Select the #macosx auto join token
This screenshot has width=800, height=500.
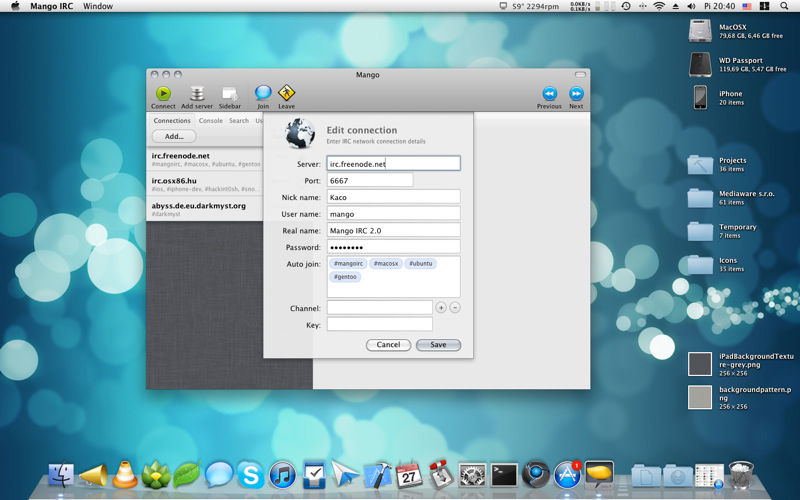pyautogui.click(x=386, y=263)
